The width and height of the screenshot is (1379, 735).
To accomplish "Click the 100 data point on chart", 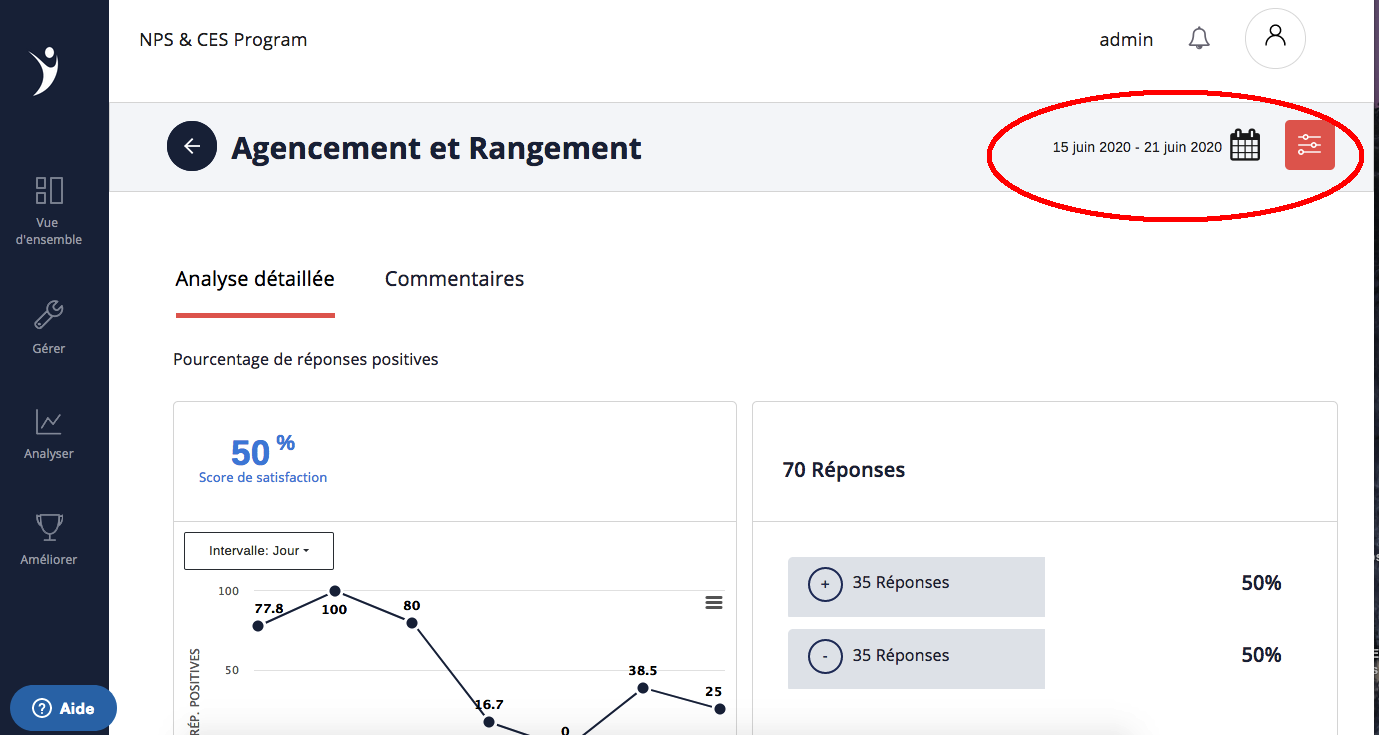I will [x=335, y=591].
